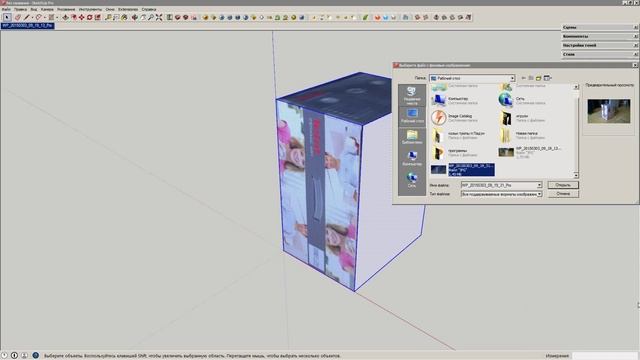
Task: Expand the Сцены tray panel
Action: pyautogui.click(x=599, y=27)
